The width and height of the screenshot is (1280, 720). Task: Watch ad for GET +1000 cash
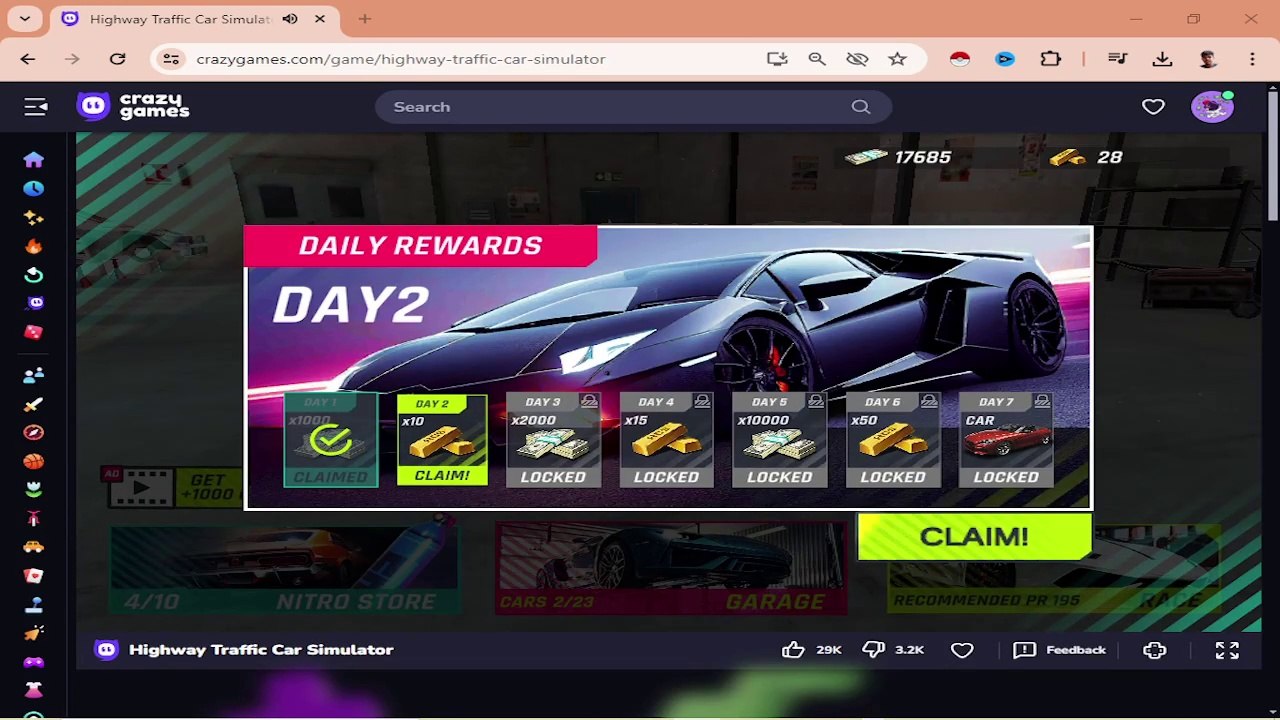click(x=172, y=487)
